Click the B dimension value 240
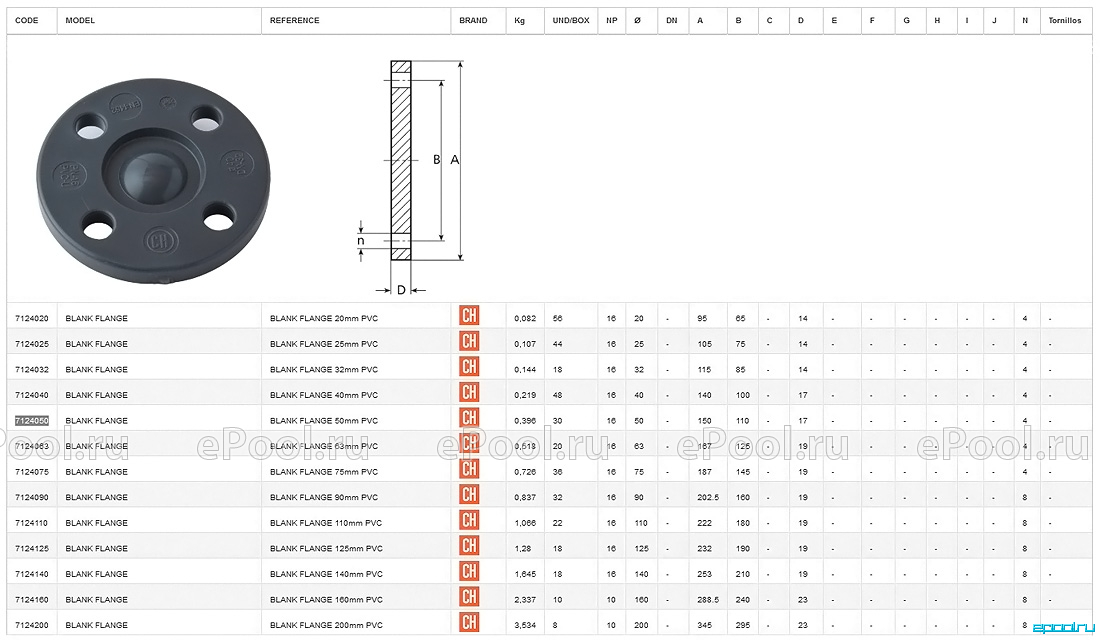The image size is (1100, 640). click(x=743, y=600)
